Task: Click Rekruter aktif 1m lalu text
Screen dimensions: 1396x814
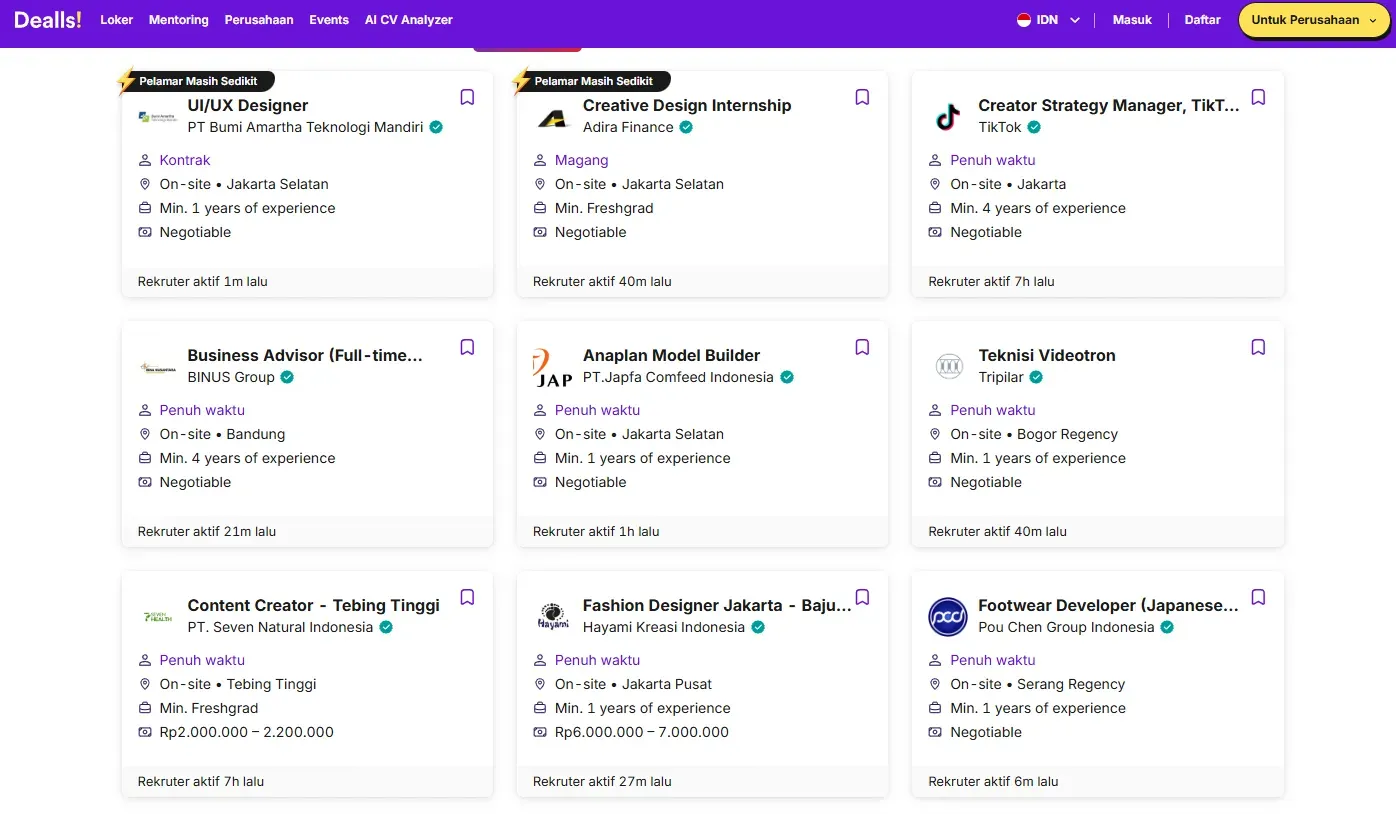Action: click(x=203, y=281)
